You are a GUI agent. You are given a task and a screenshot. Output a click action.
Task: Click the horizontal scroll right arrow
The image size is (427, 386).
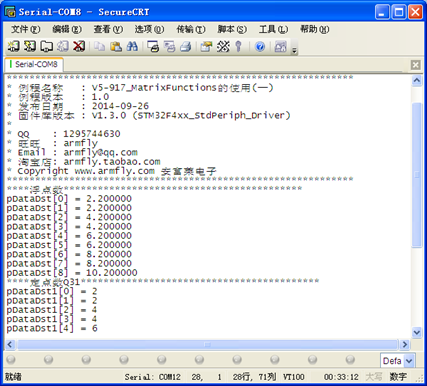pyautogui.click(x=405, y=344)
